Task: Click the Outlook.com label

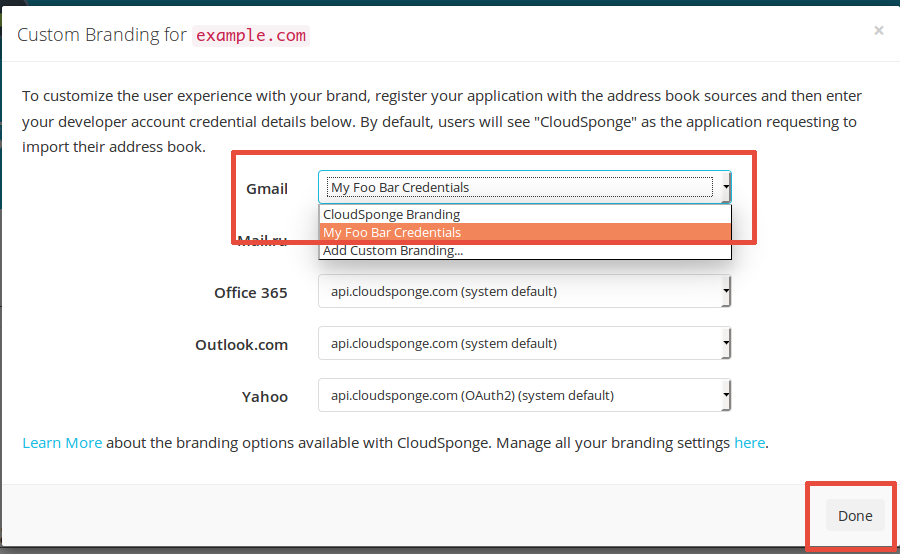Action: (242, 345)
